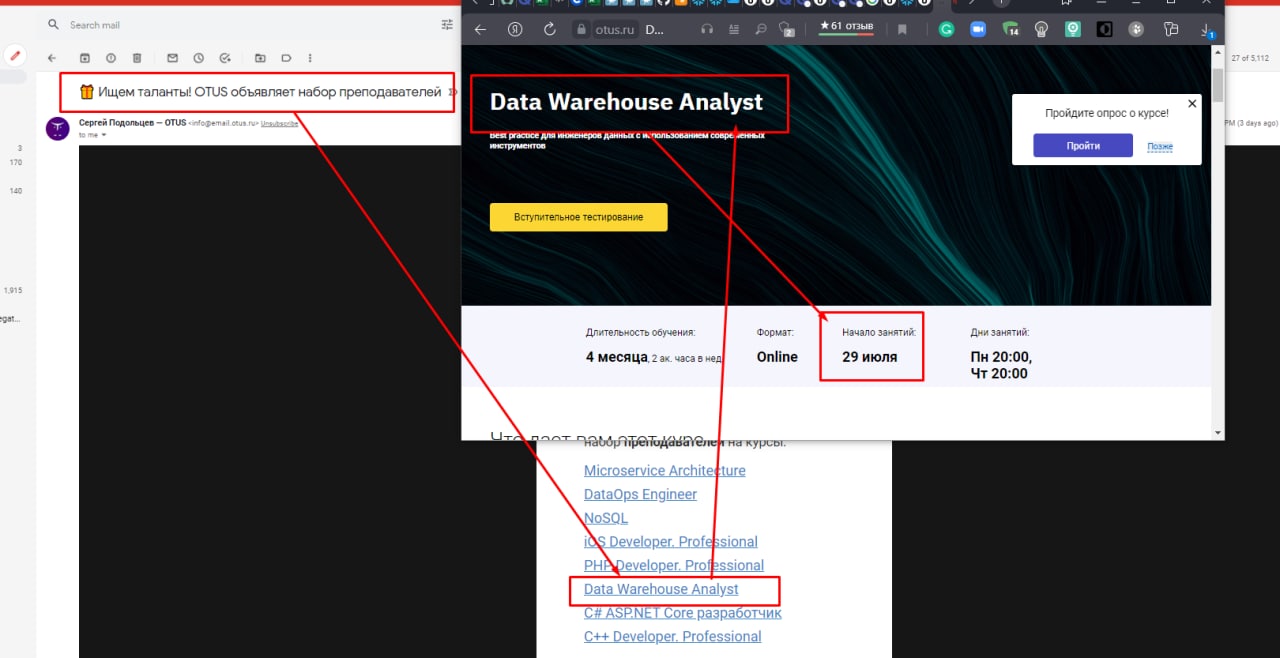Open the C++ Developer. Professional link
The width and height of the screenshot is (1280, 658).
point(672,637)
